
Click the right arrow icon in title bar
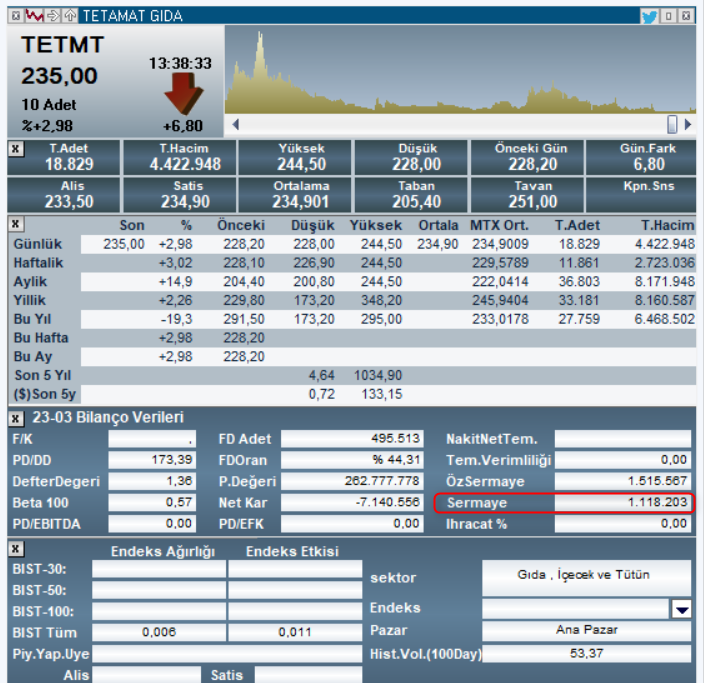(53, 16)
